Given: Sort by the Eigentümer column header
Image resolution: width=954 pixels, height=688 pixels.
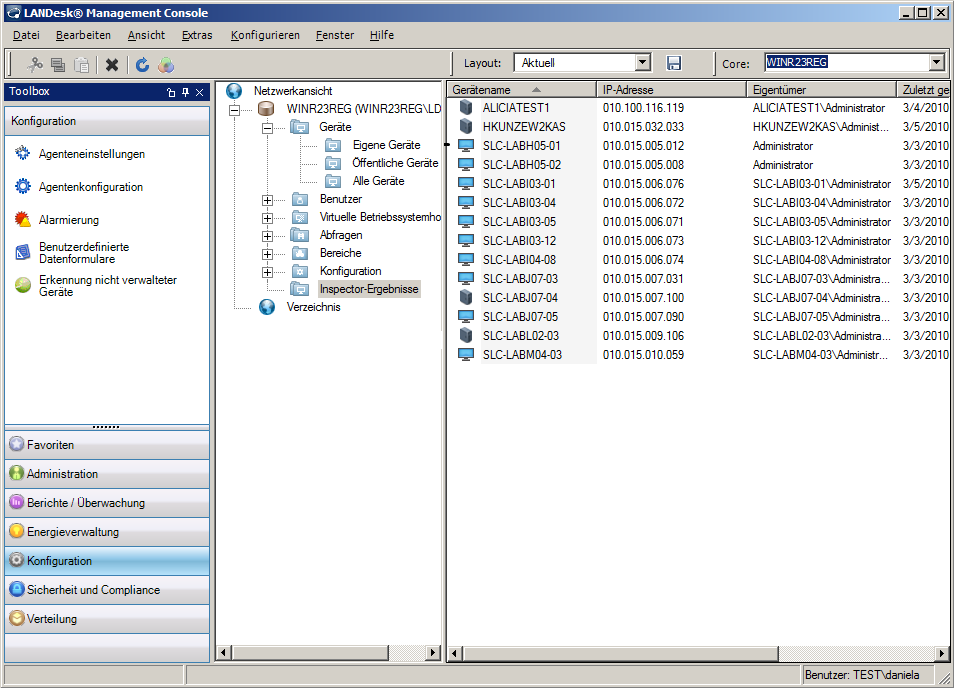Looking at the screenshot, I should coord(821,89).
